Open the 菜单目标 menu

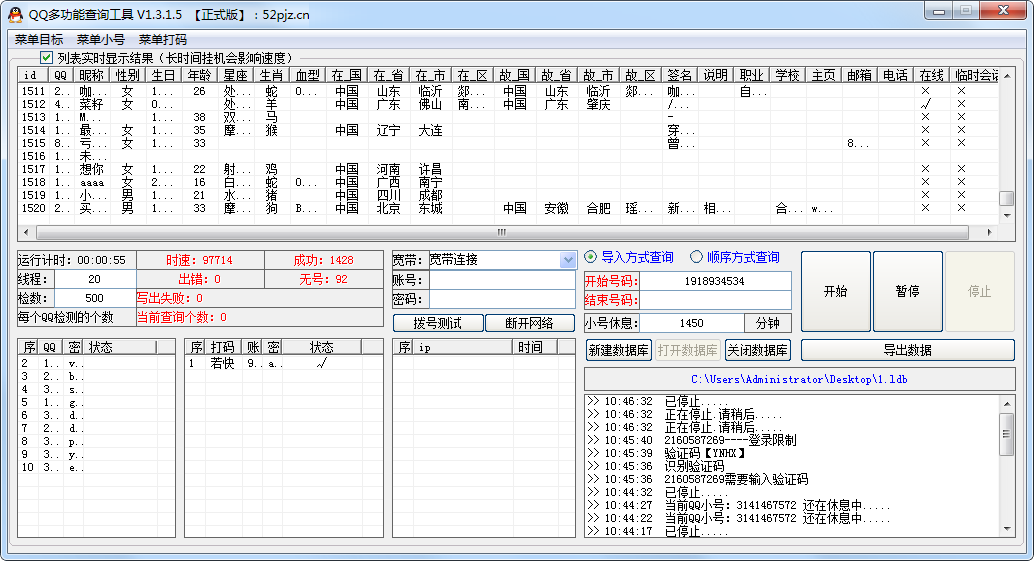(x=39, y=40)
